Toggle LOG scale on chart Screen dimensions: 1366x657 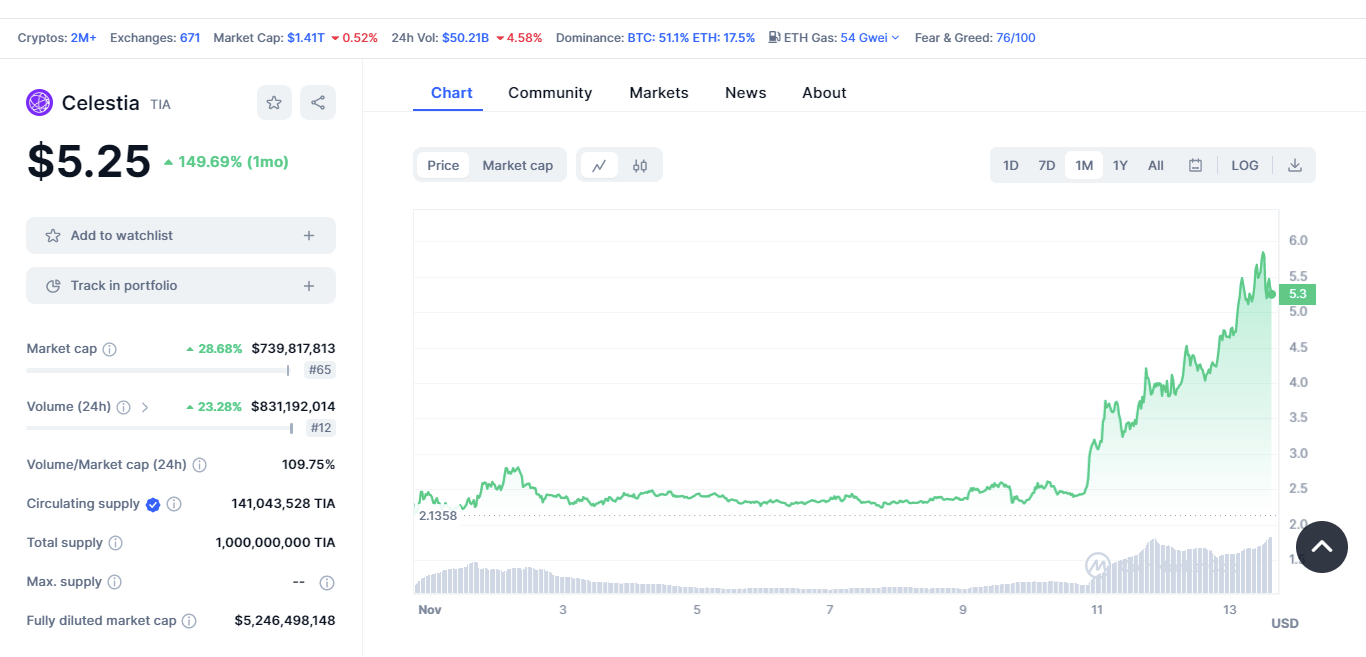(1245, 165)
